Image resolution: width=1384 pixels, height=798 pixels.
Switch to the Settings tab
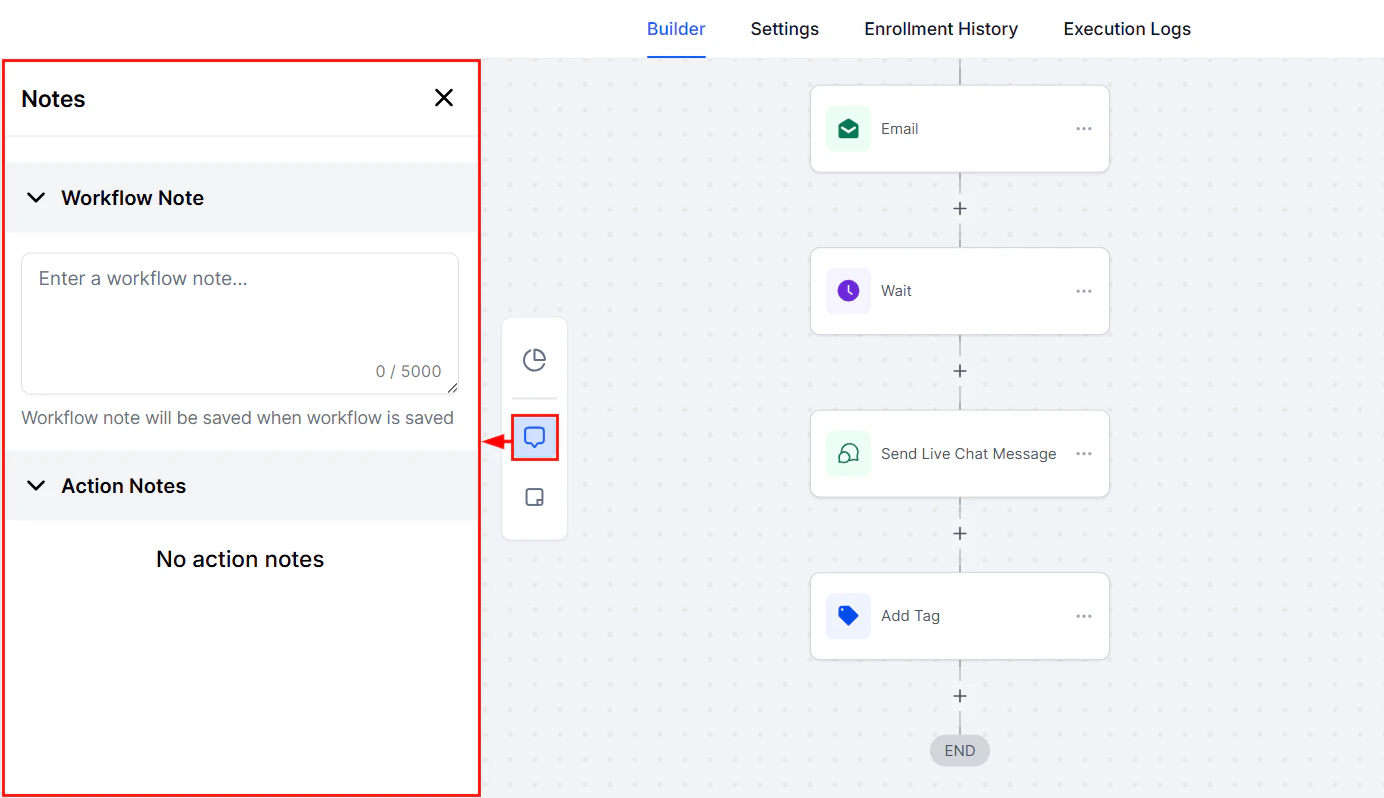784,29
